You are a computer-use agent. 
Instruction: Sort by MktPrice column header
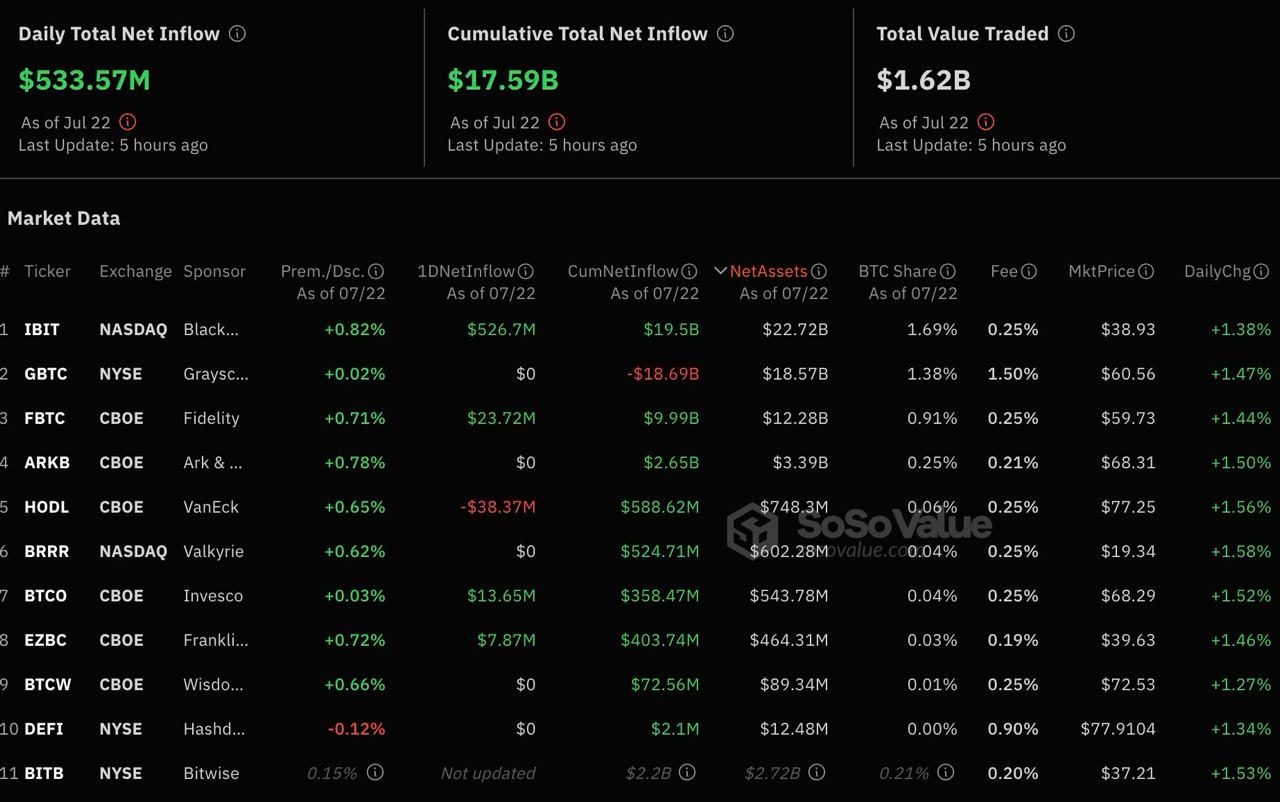pyautogui.click(x=1101, y=271)
